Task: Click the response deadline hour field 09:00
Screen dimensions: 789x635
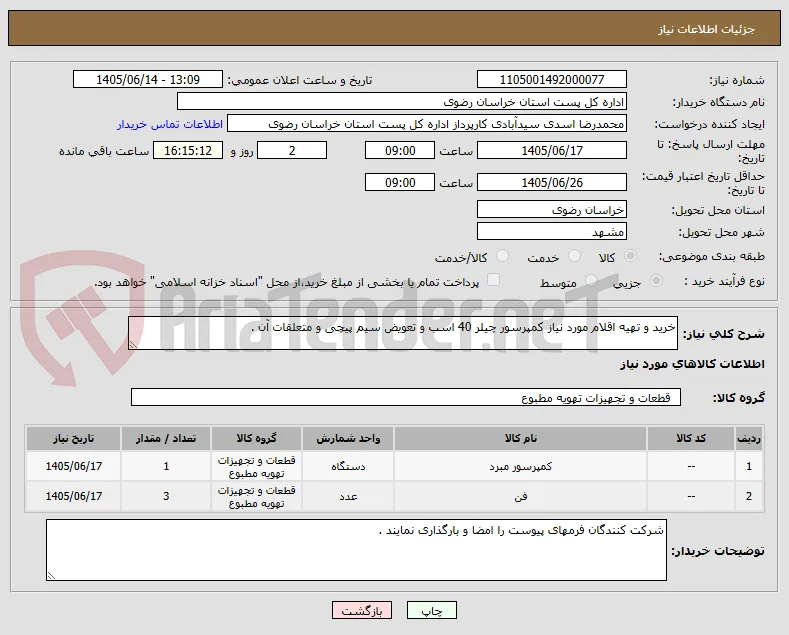Action: 400,150
